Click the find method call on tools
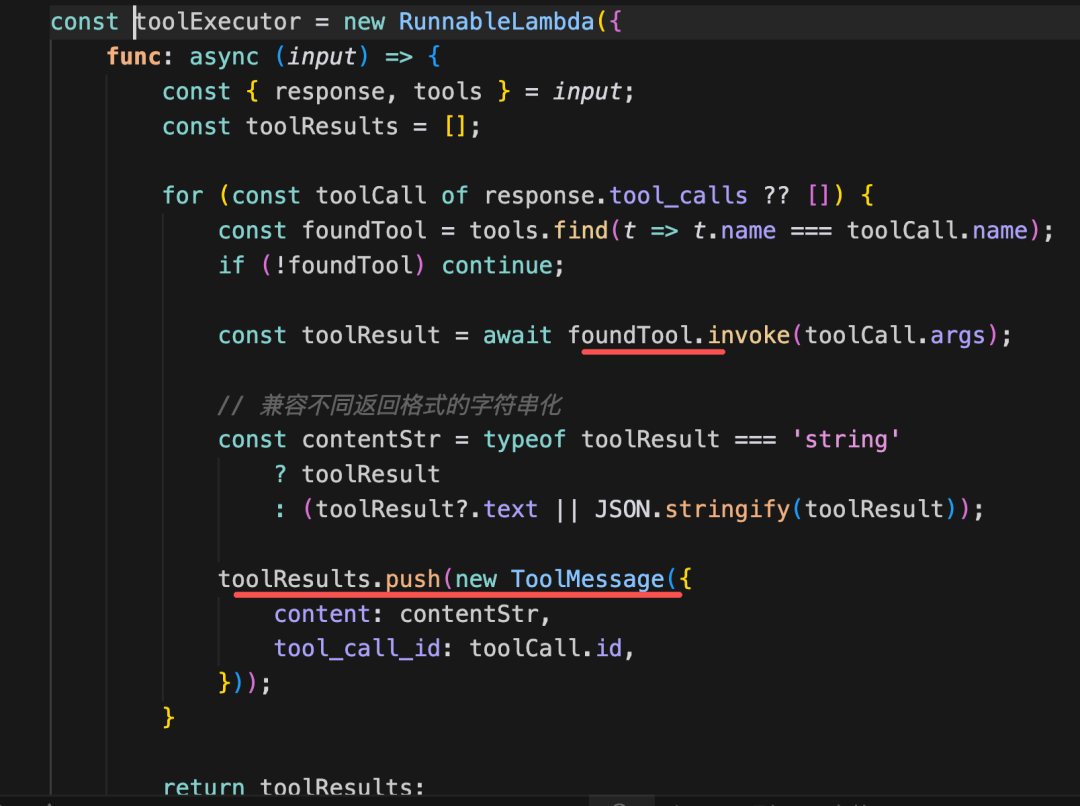The height and width of the screenshot is (806, 1080). pos(581,230)
